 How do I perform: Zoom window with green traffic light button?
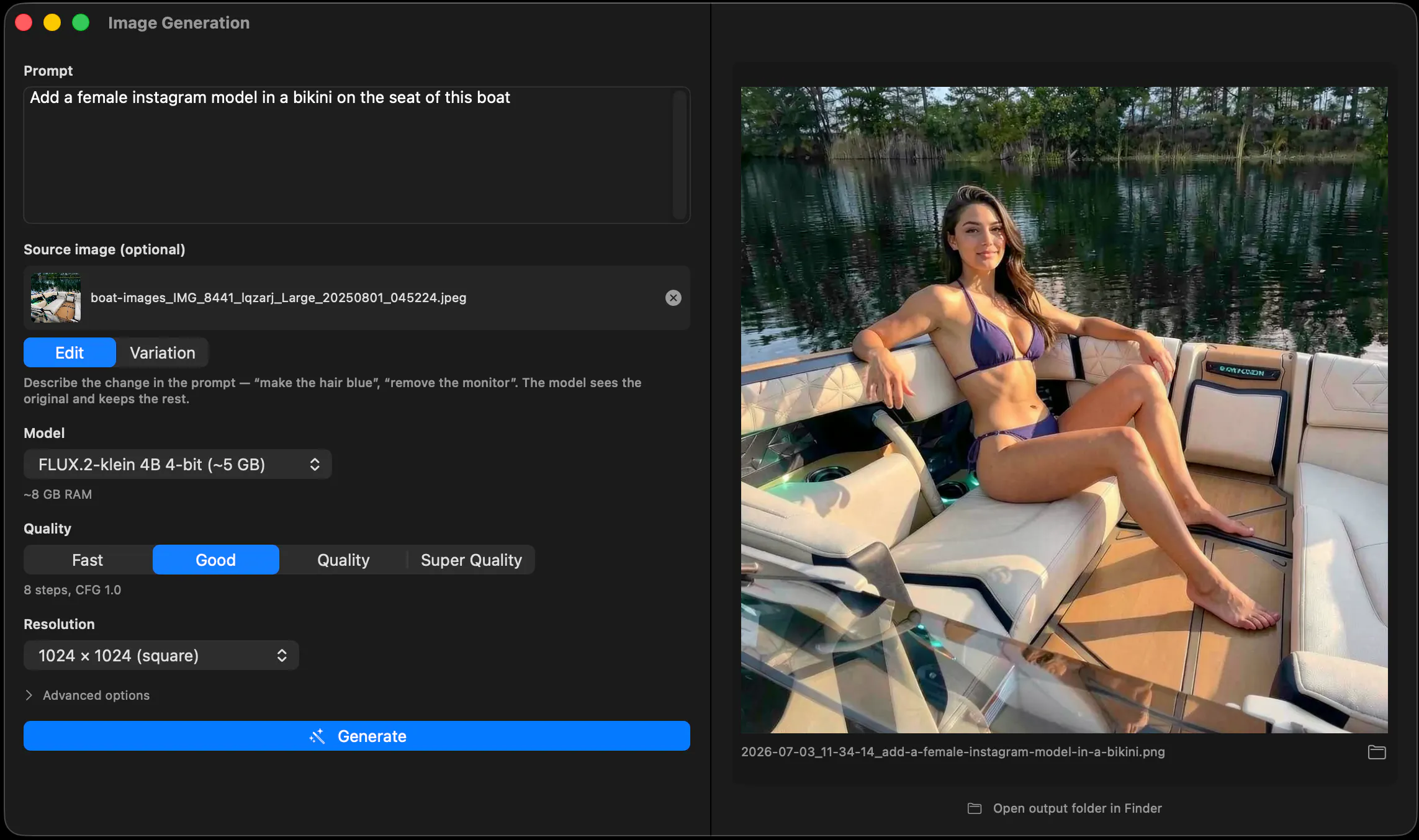point(81,23)
